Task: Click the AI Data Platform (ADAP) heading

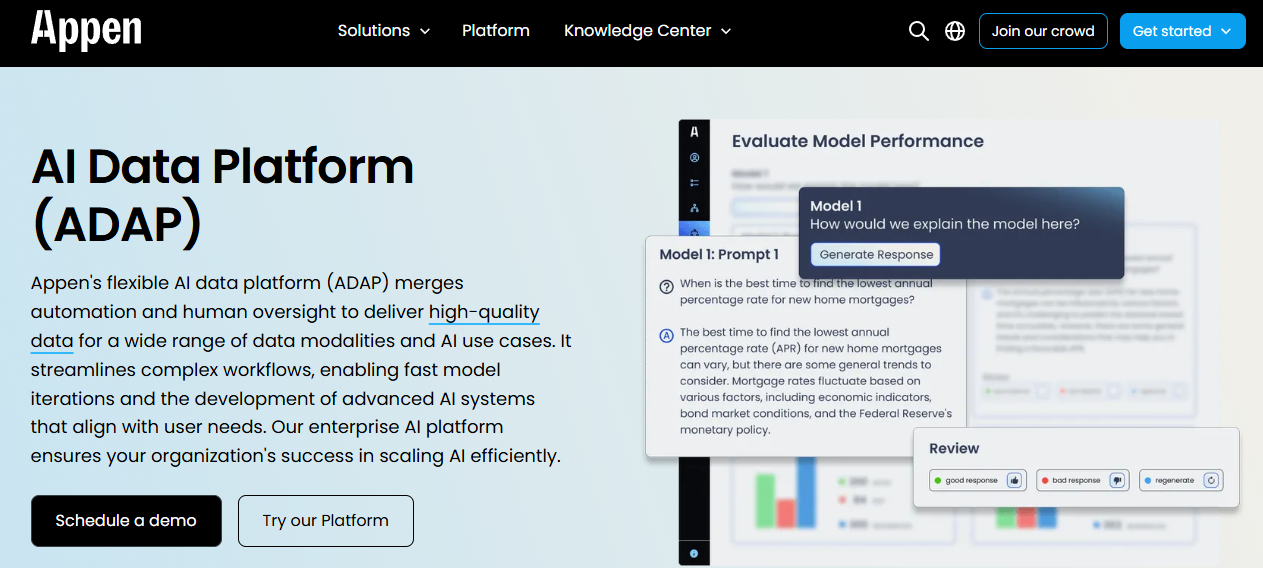Action: click(x=222, y=195)
